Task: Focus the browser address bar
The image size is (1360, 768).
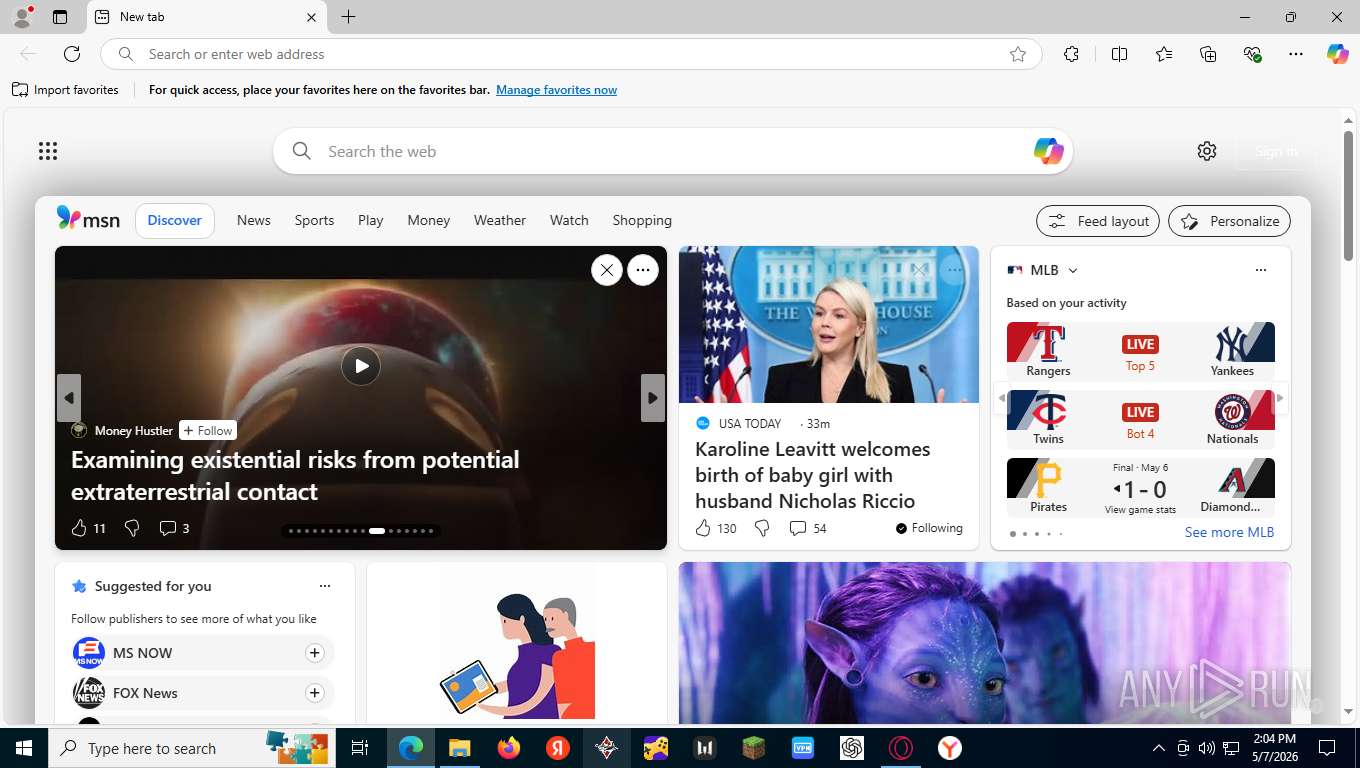Action: 570,54
